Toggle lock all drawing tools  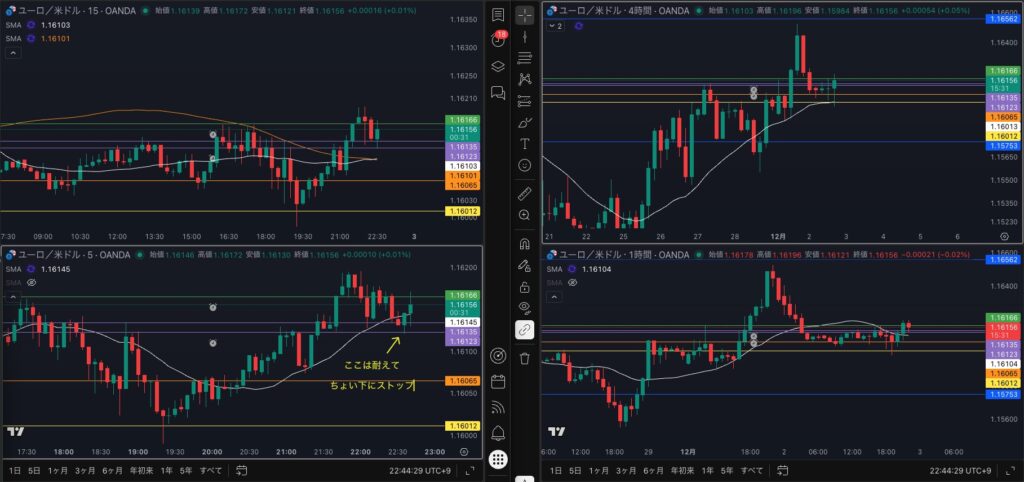[x=524, y=287]
